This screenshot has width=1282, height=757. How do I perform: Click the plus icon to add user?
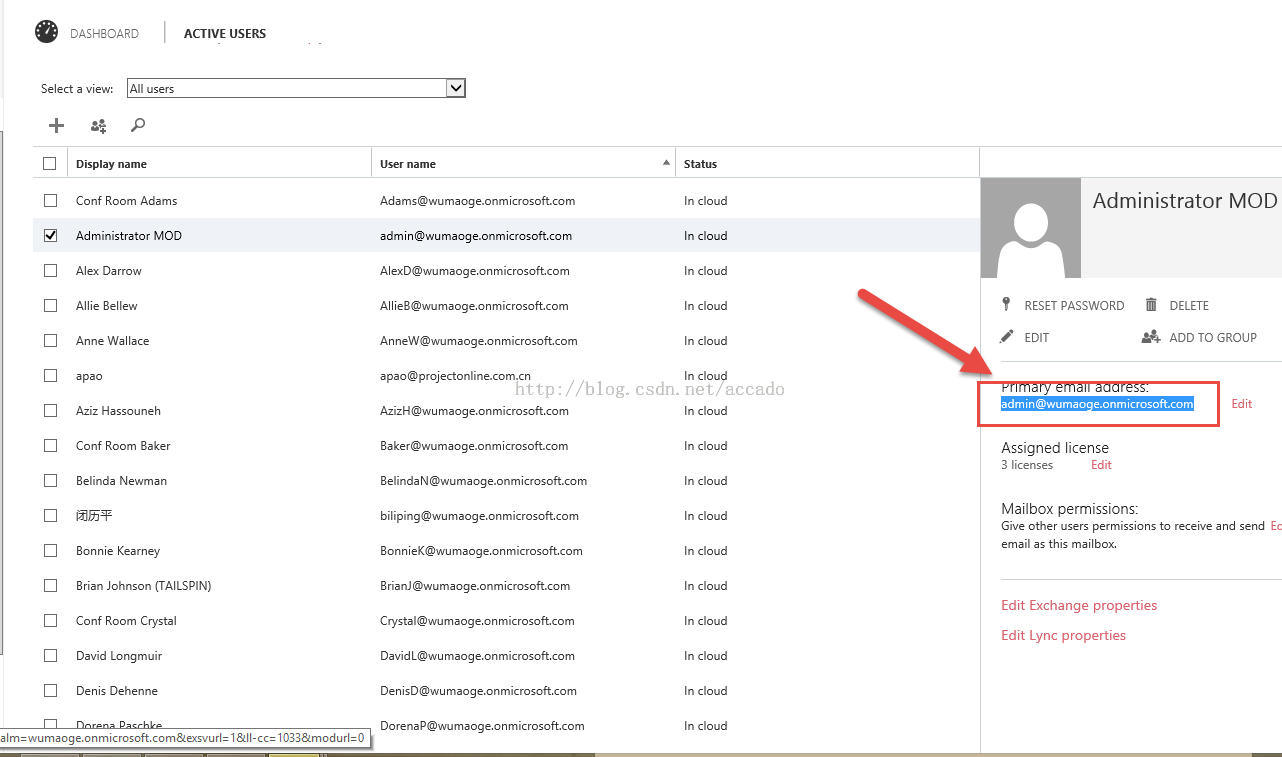(x=57, y=126)
